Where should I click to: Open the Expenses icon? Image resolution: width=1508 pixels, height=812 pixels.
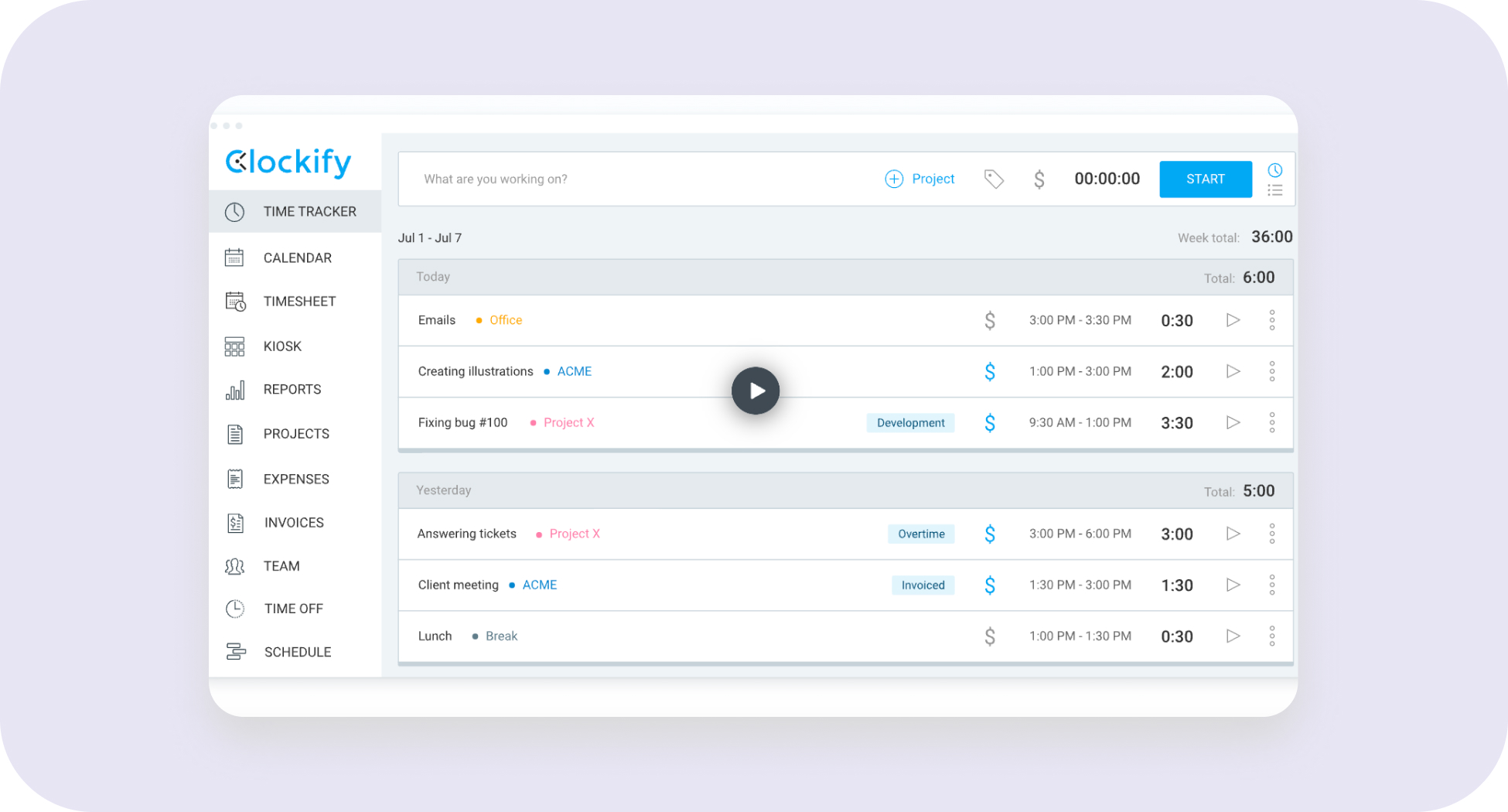click(235, 478)
